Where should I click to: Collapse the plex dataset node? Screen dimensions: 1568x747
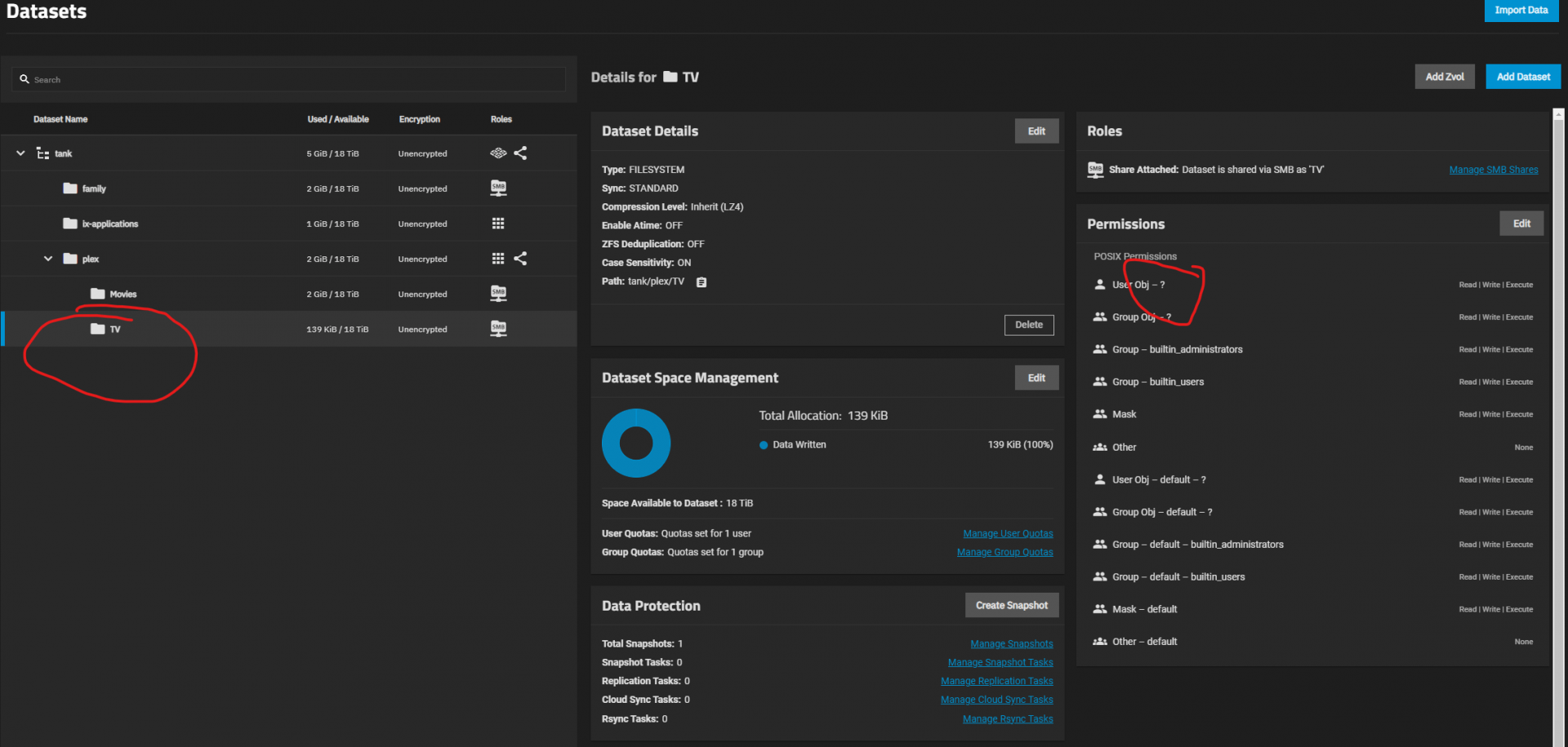pos(48,259)
